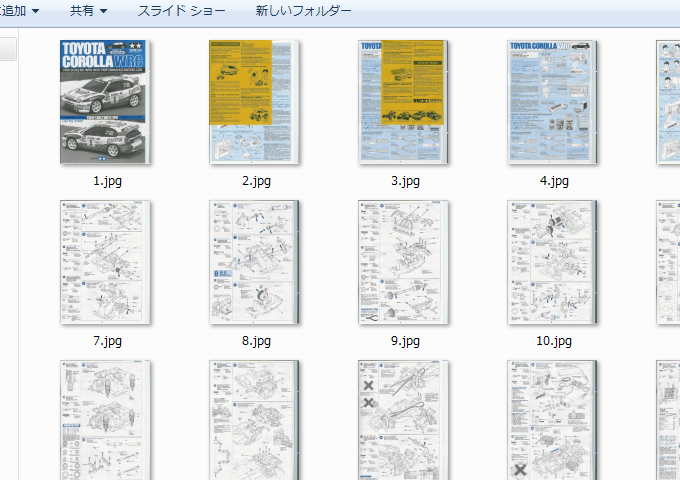Select the 8.jpg thumbnail

pyautogui.click(x=254, y=262)
